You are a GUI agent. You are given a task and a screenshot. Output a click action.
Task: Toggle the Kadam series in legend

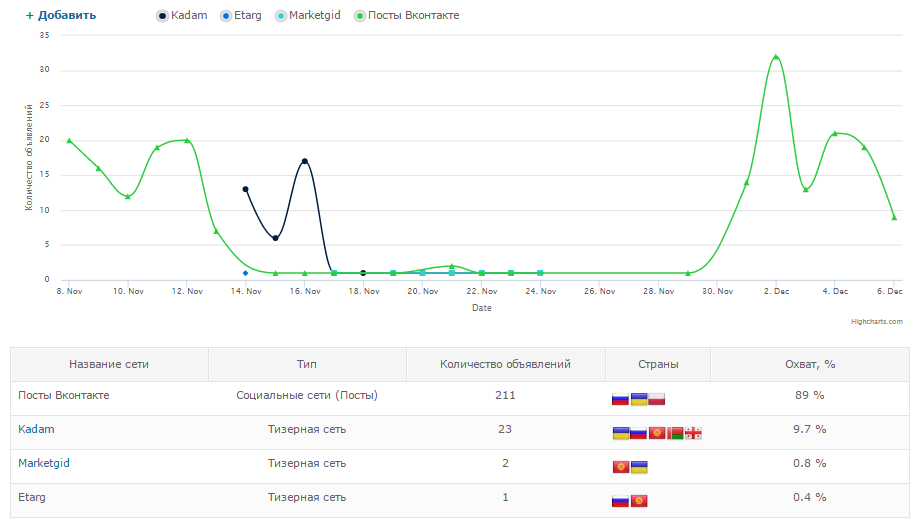(182, 15)
